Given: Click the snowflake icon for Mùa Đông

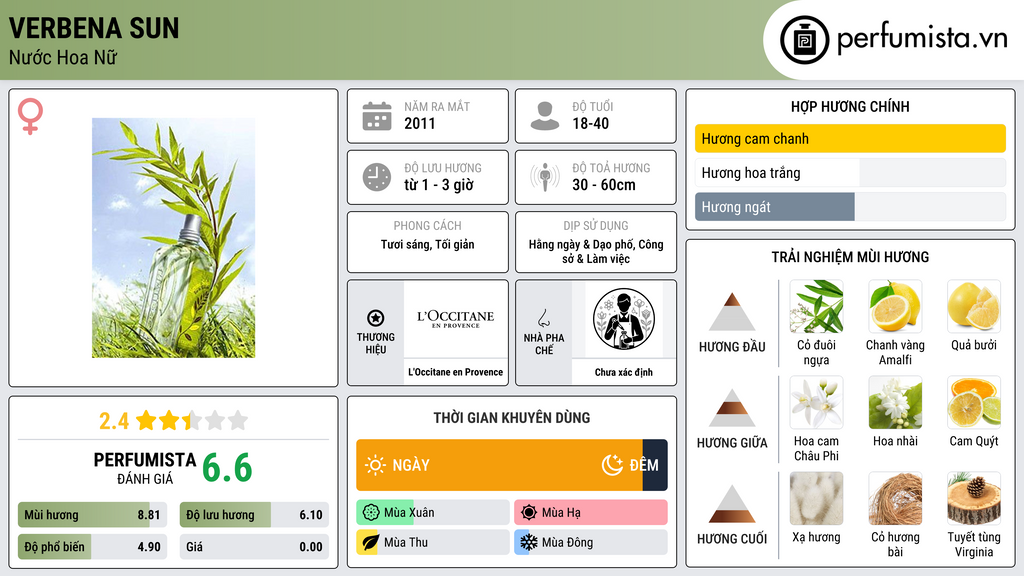Looking at the screenshot, I should [528, 542].
